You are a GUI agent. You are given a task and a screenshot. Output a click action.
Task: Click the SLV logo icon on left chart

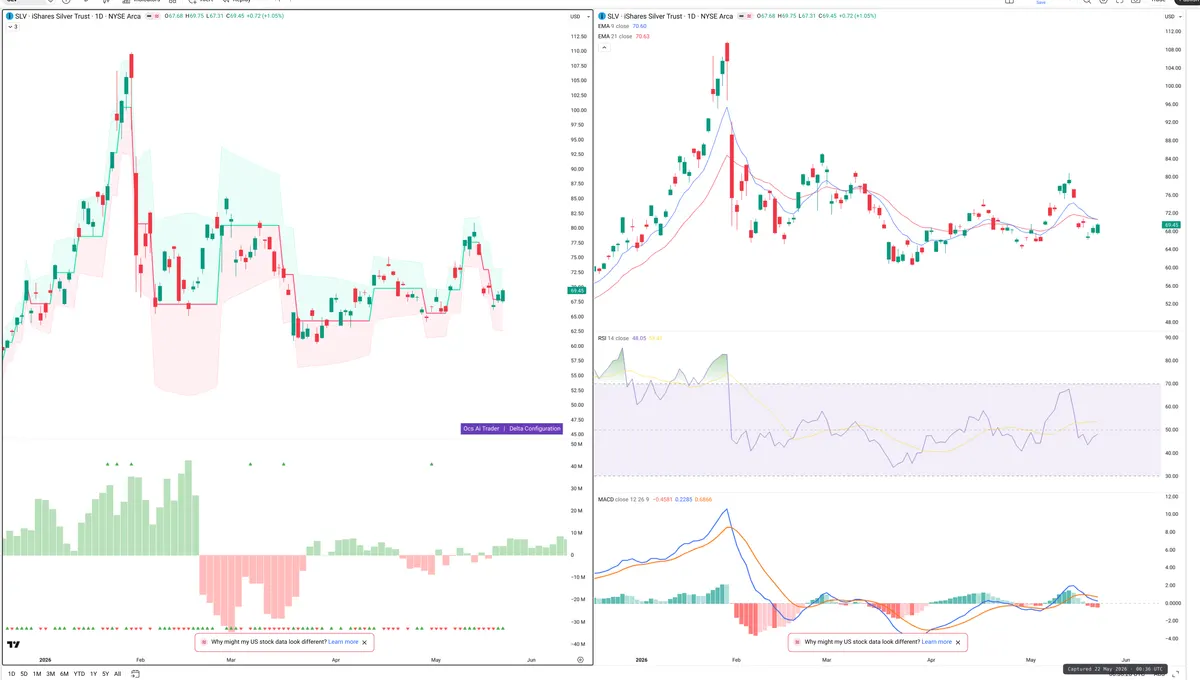[x=10, y=16]
